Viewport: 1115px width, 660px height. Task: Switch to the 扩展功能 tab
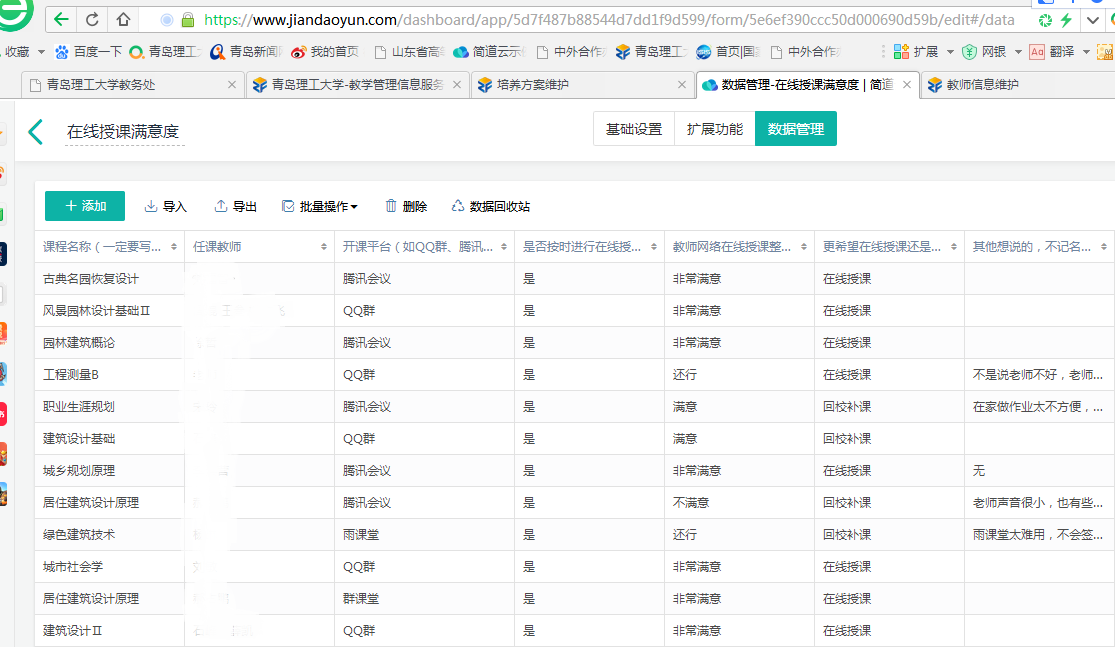tap(714, 129)
